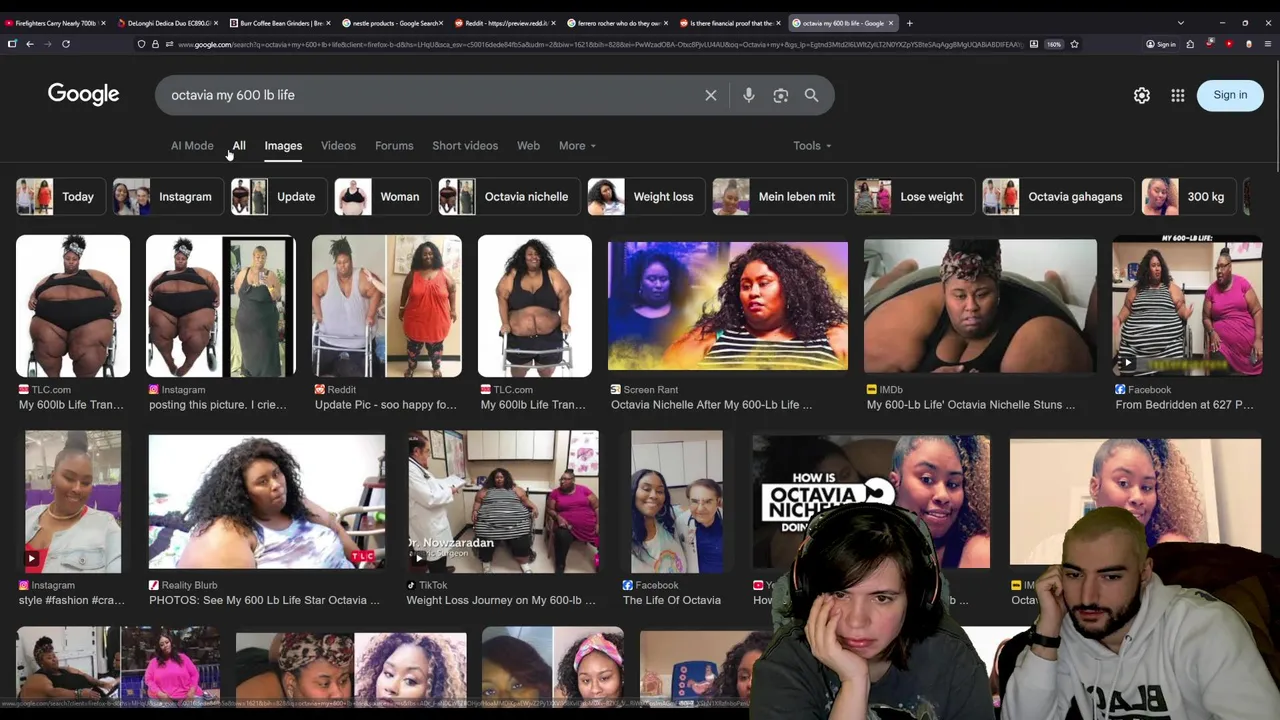
Task: Switch to 'Is there financial proof' tab
Action: [731, 23]
